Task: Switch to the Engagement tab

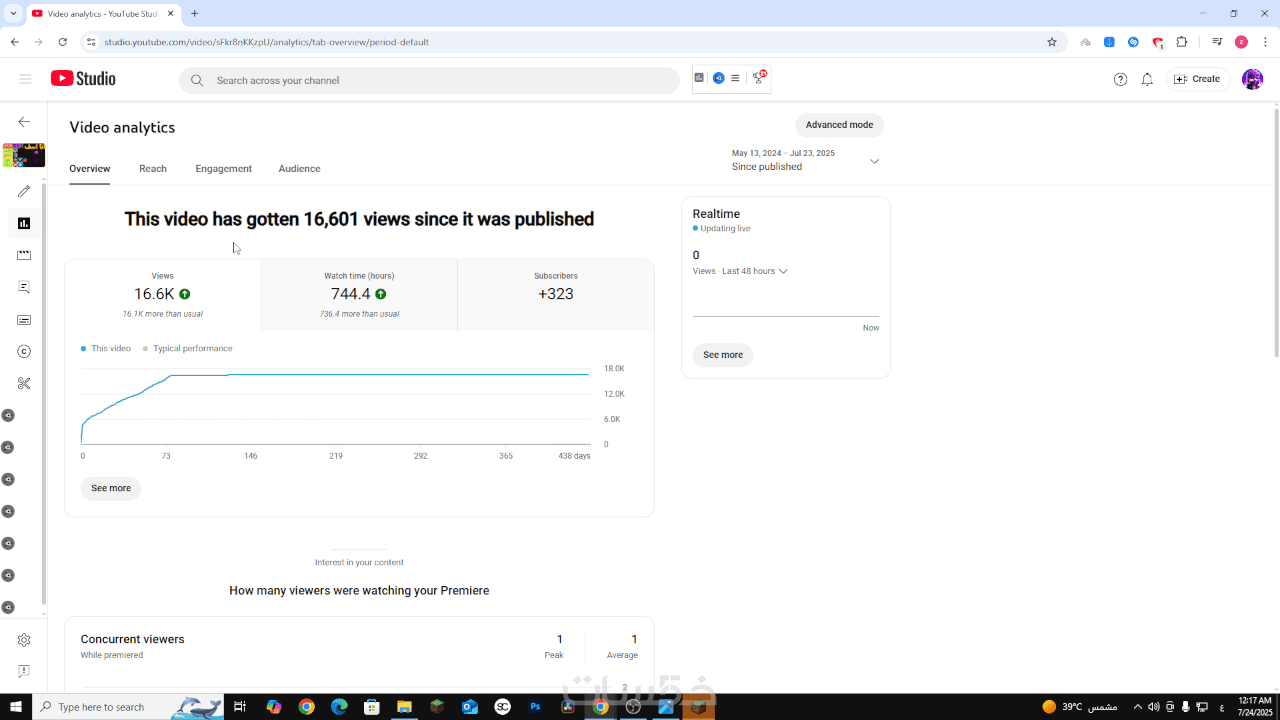Action: (x=224, y=169)
